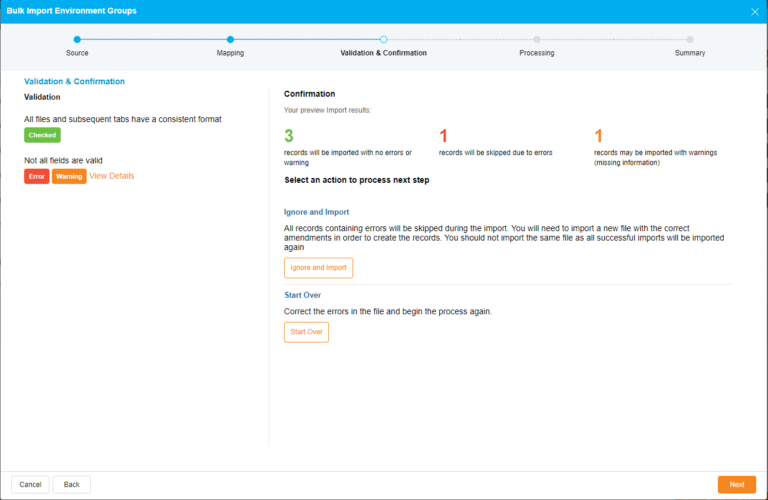Click the orange Warning badge

click(69, 176)
